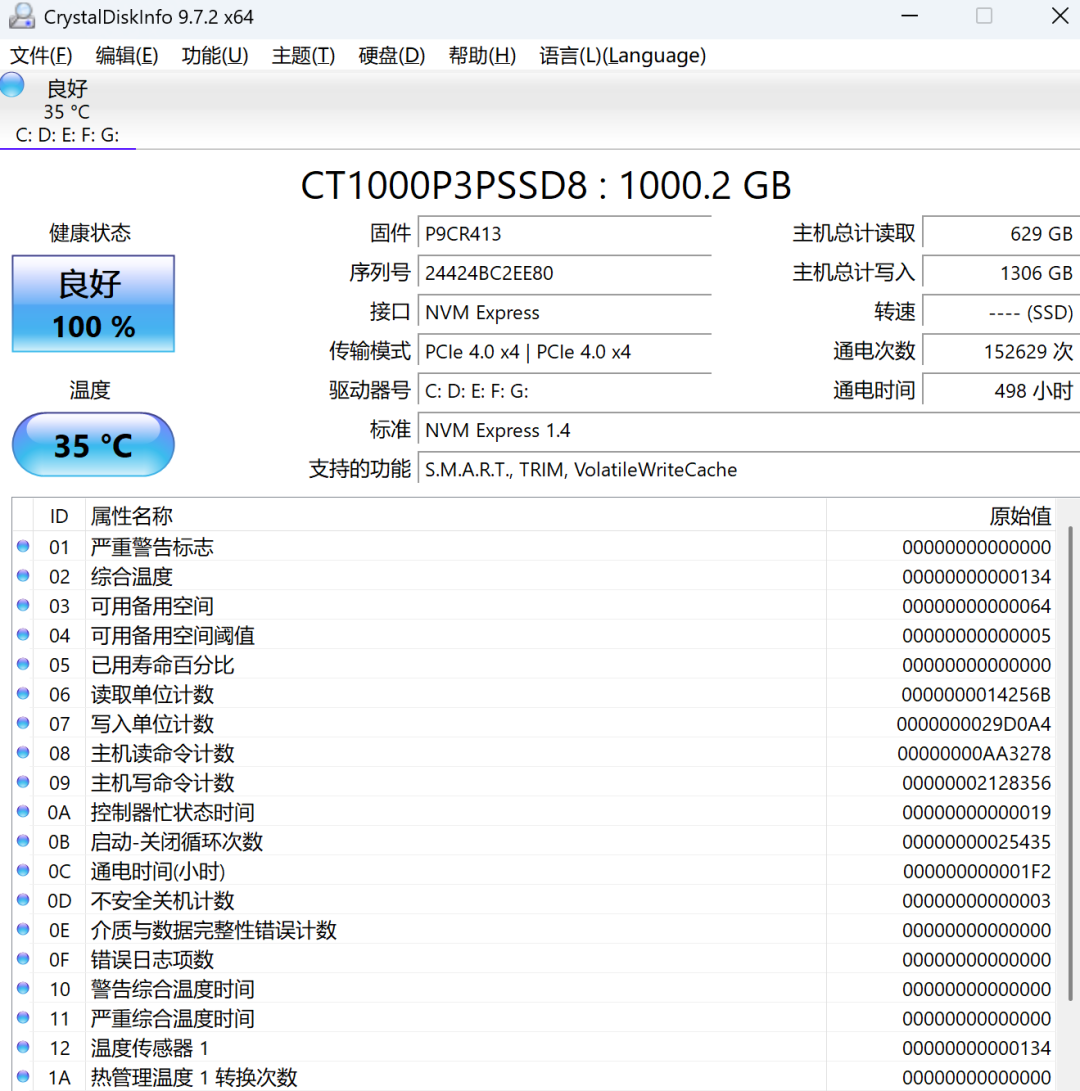
Task: Open the 文件(F) menu
Action: pos(41,56)
